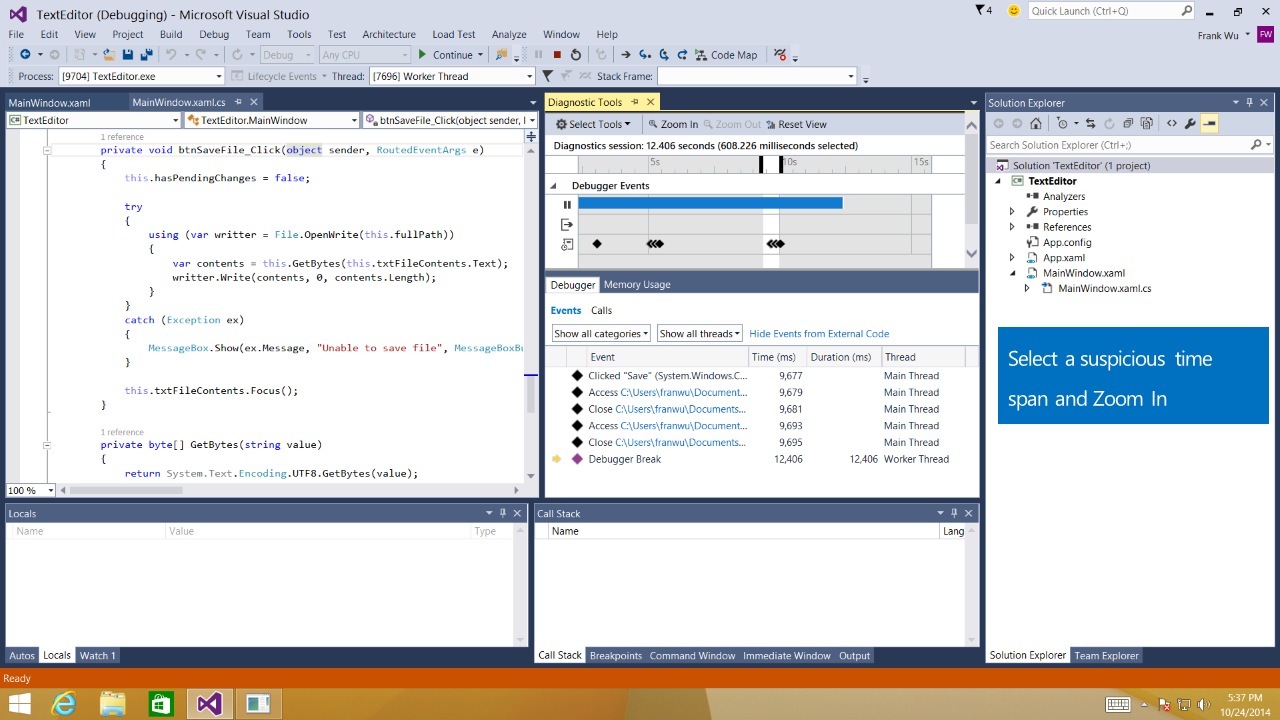1280x720 pixels.
Task: Toggle Preview Selected Items in Solution Explorer
Action: (x=1209, y=124)
